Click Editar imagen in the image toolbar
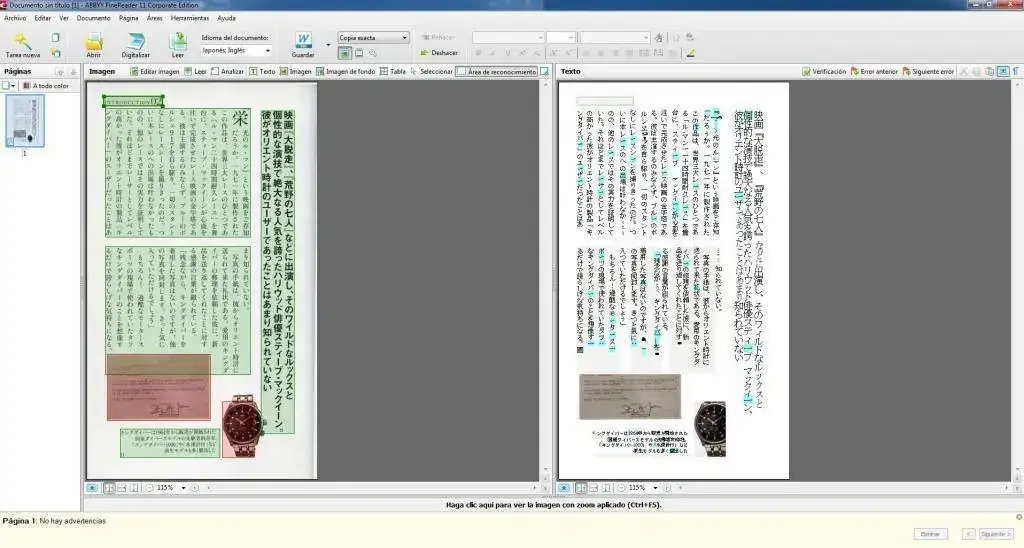Image resolution: width=1024 pixels, height=548 pixels. tap(154, 71)
